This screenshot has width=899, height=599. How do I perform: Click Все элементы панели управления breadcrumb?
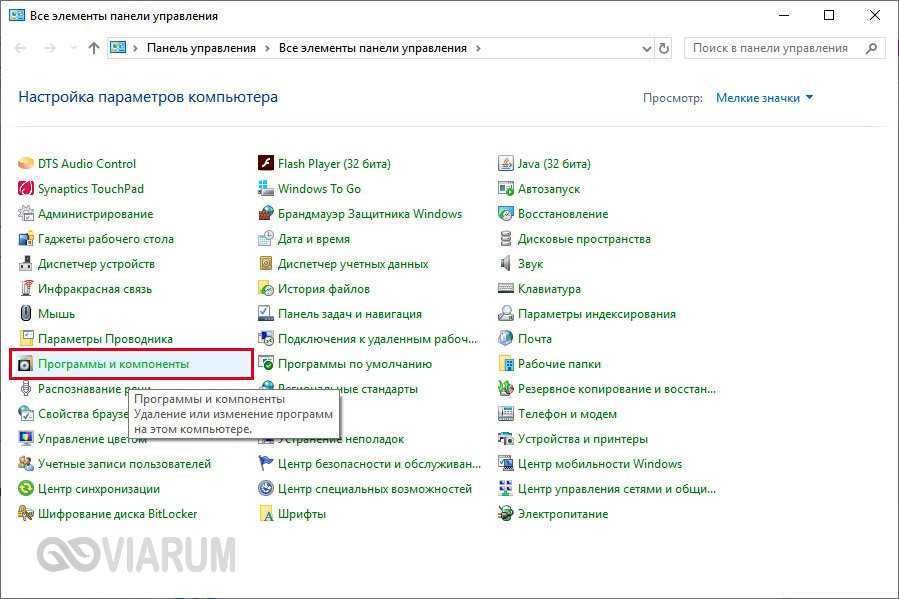tap(373, 49)
